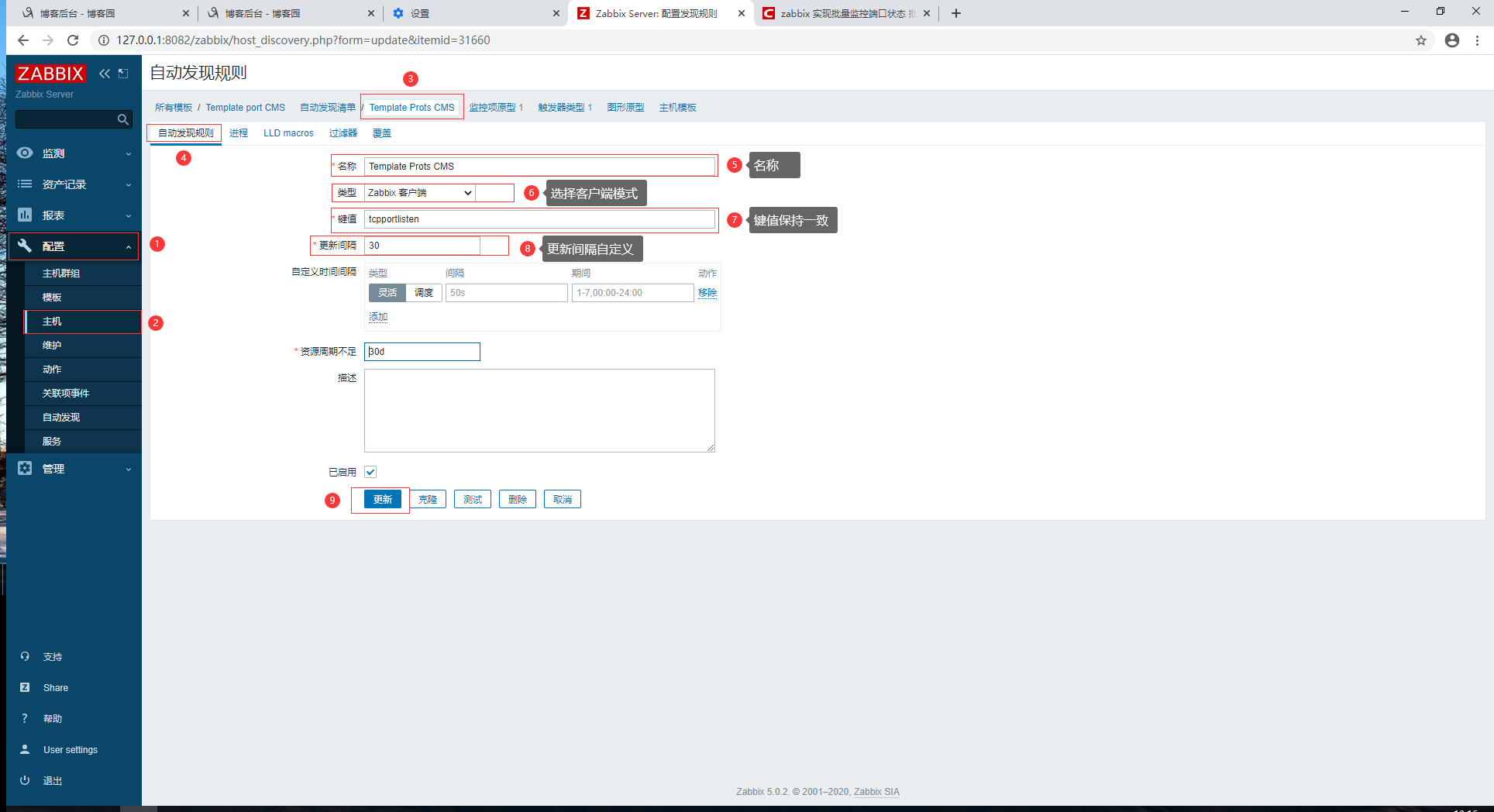1494x812 pixels.
Task: Click the 取消 button
Action: coord(563,500)
